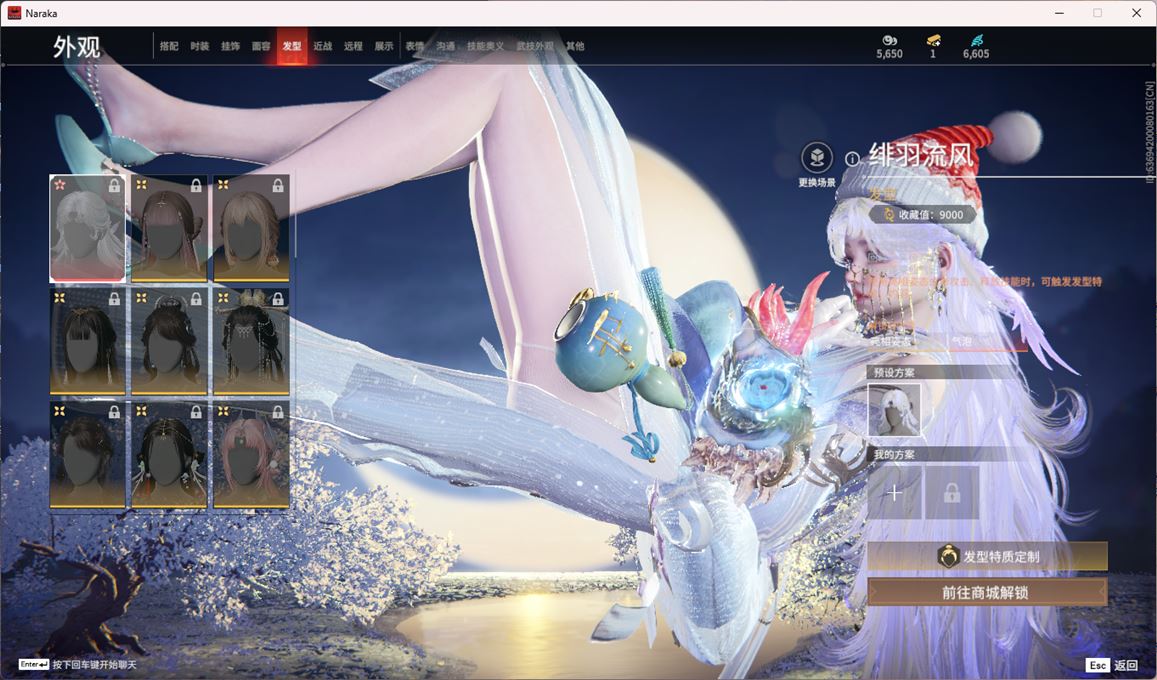Open the 表情 tab
Viewport: 1157px width, 680px height.
point(415,46)
